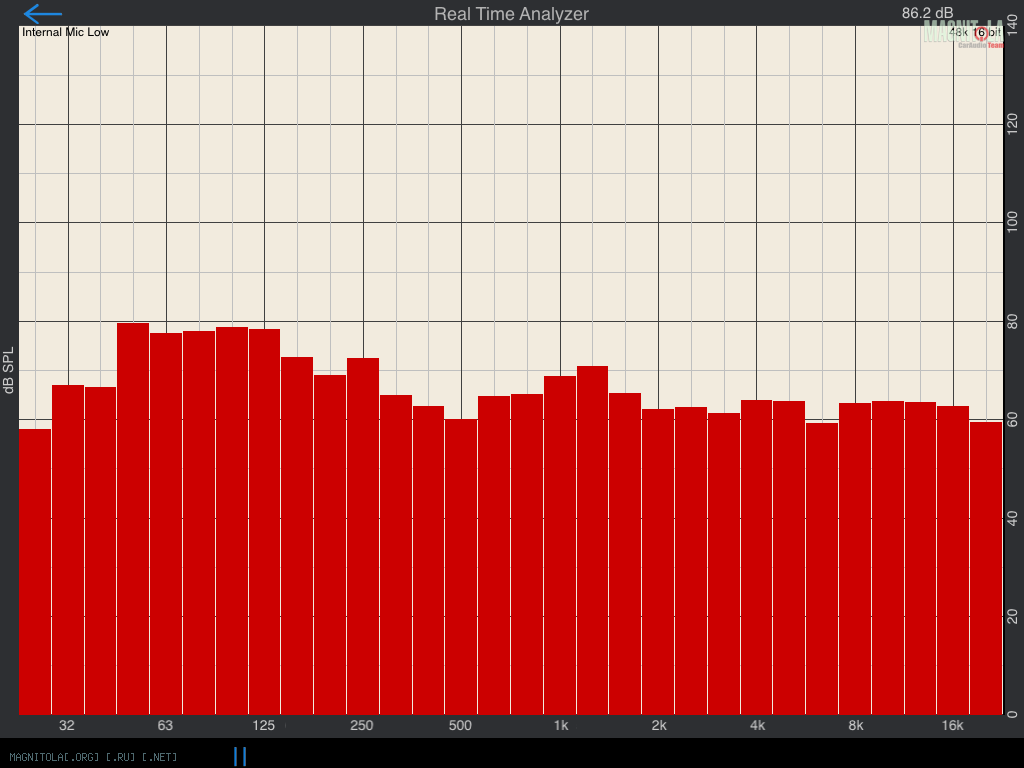Viewport: 1024px width, 768px height.
Task: Click the 1k frequency axis label
Action: click(560, 725)
